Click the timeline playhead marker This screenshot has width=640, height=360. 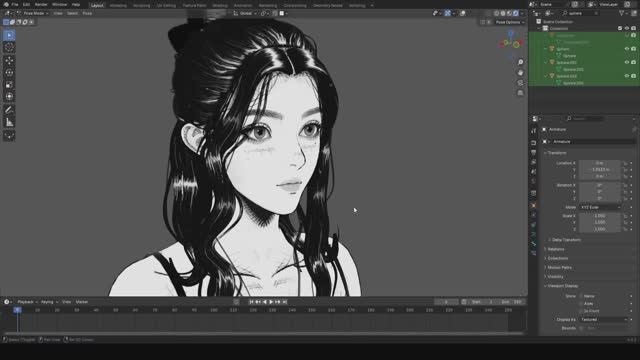(18, 310)
